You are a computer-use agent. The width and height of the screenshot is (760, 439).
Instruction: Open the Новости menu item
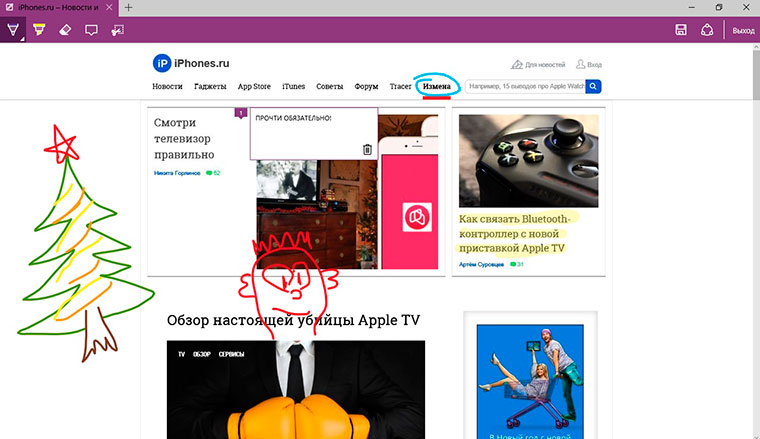pyautogui.click(x=167, y=86)
